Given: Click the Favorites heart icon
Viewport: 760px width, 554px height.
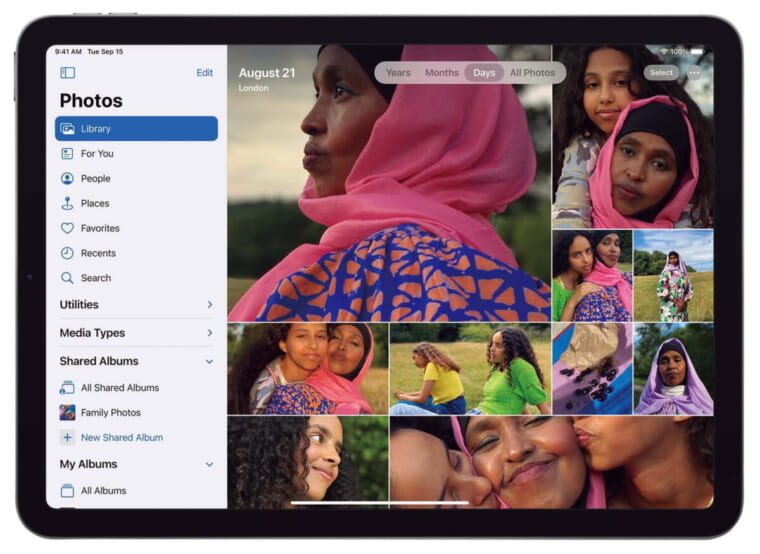Looking at the screenshot, I should point(67,228).
